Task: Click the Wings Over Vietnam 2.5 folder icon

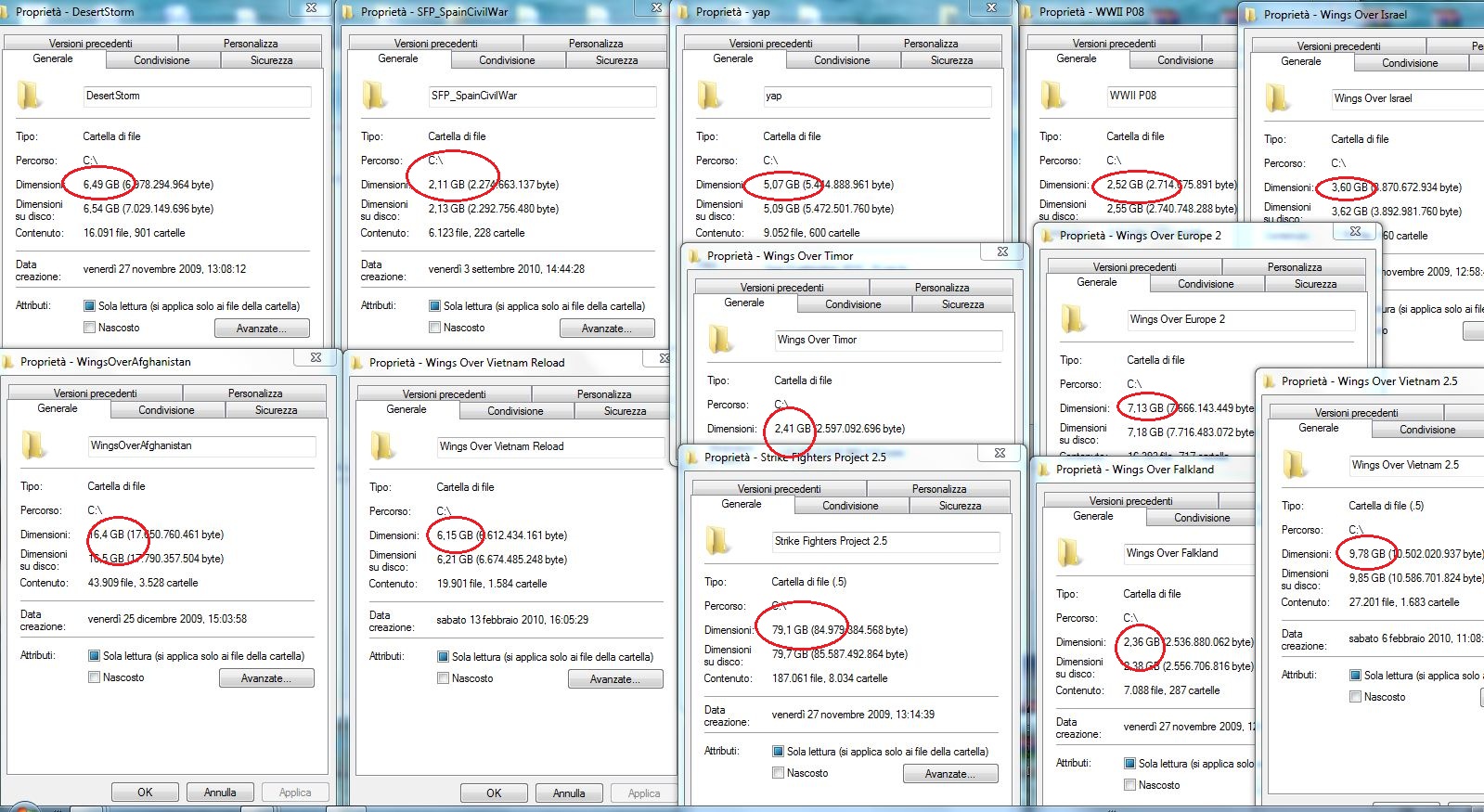Action: tap(1295, 465)
